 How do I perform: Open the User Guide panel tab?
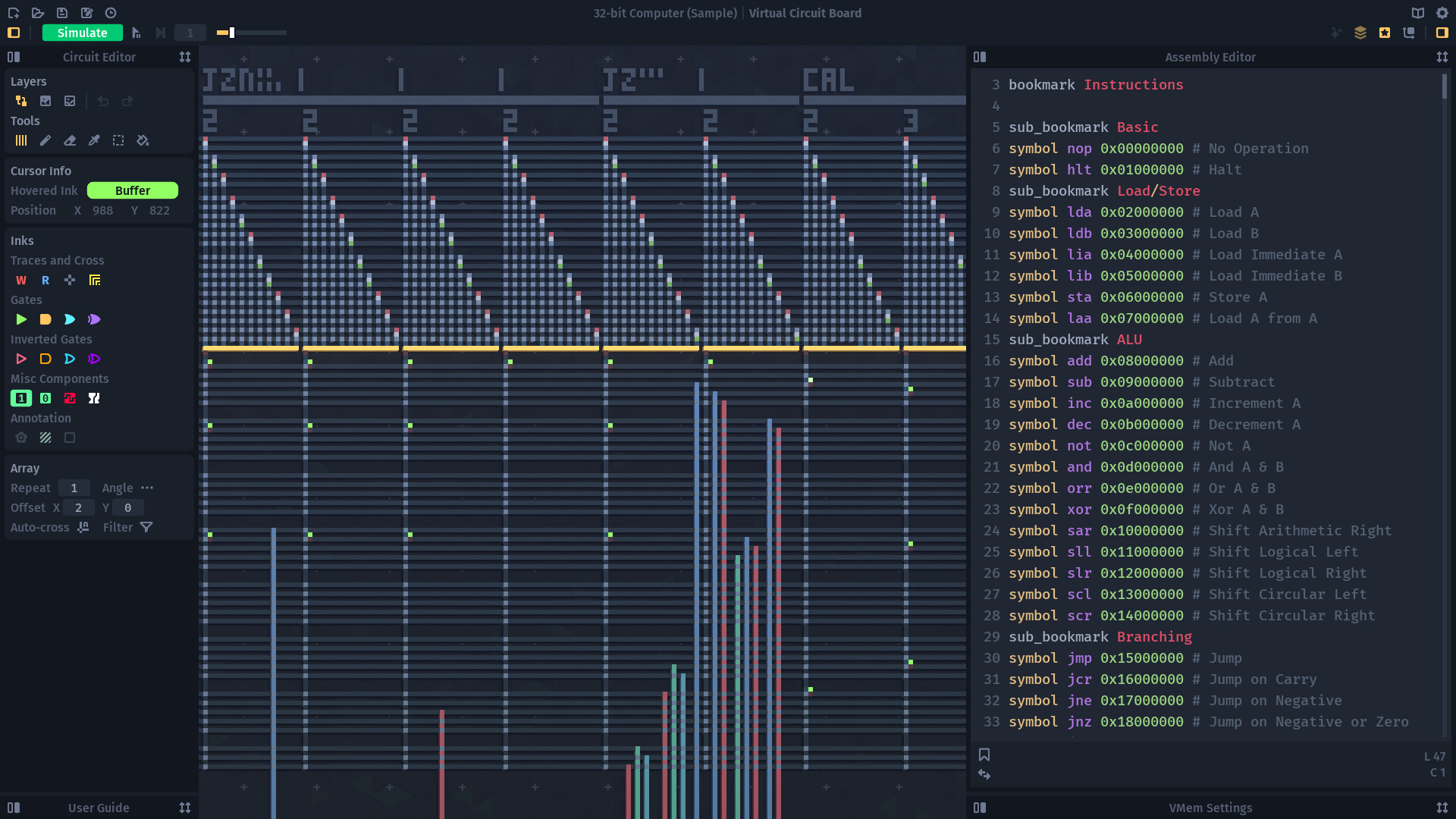coord(99,808)
